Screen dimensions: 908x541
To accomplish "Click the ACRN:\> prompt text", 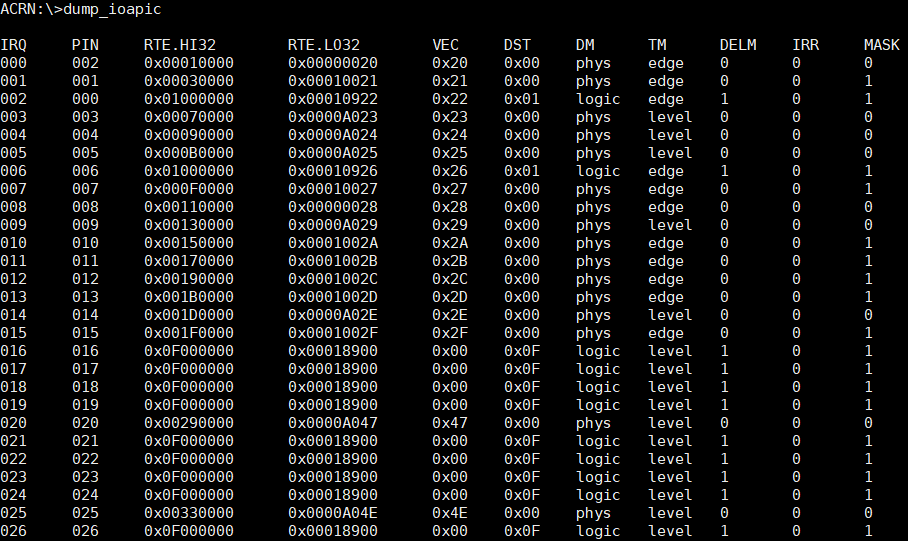I will tap(31, 10).
